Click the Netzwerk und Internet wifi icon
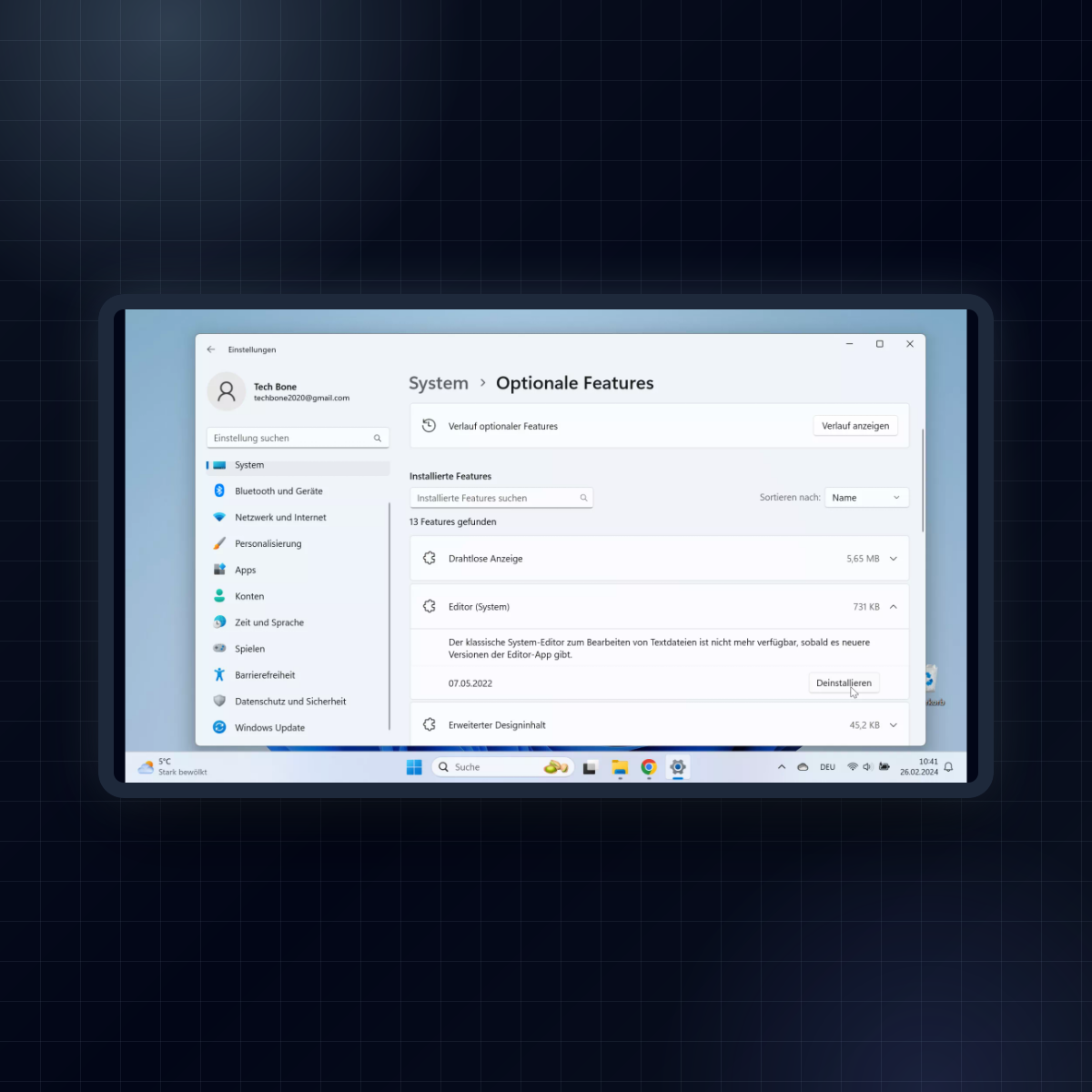The image size is (1092, 1092). [x=219, y=517]
